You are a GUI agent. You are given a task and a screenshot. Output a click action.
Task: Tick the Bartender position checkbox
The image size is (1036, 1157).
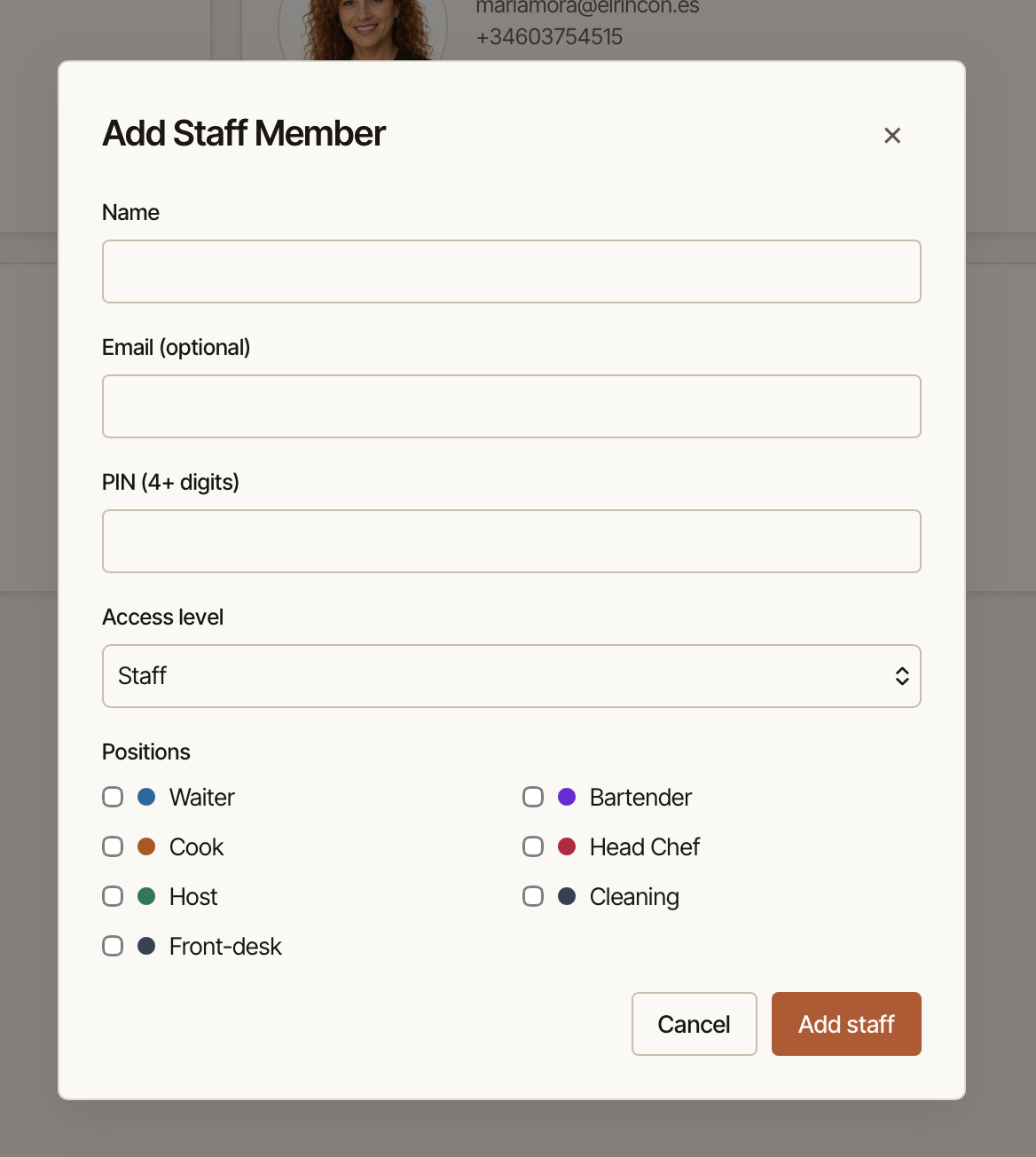pyautogui.click(x=533, y=797)
